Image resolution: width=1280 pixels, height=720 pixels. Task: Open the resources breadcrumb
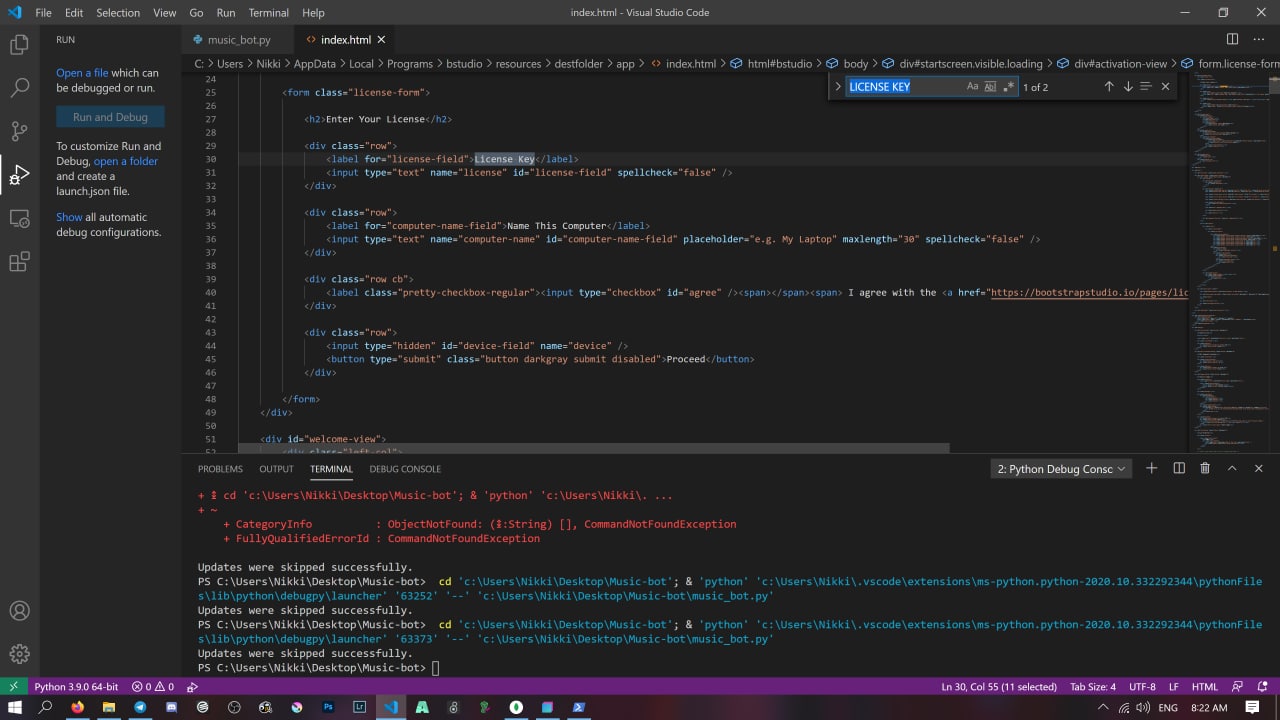pyautogui.click(x=518, y=63)
